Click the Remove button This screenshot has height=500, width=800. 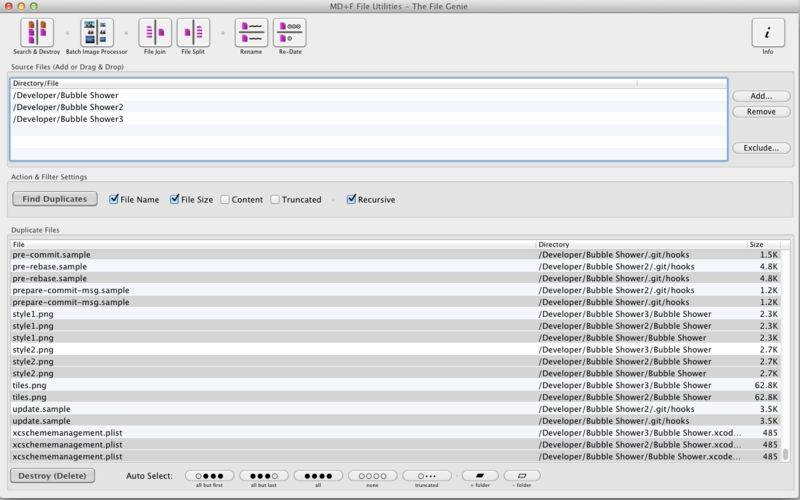coord(761,112)
